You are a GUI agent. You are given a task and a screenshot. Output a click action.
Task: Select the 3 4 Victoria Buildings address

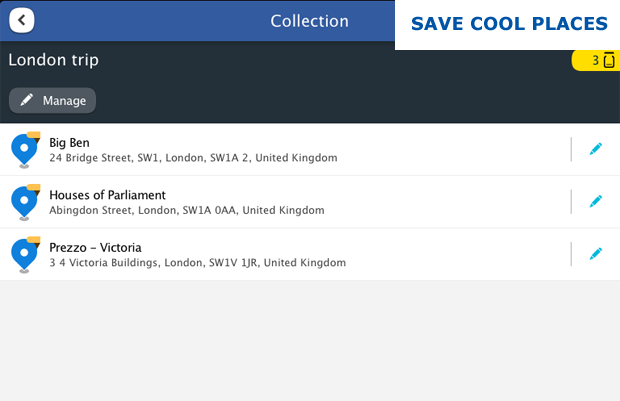click(197, 262)
